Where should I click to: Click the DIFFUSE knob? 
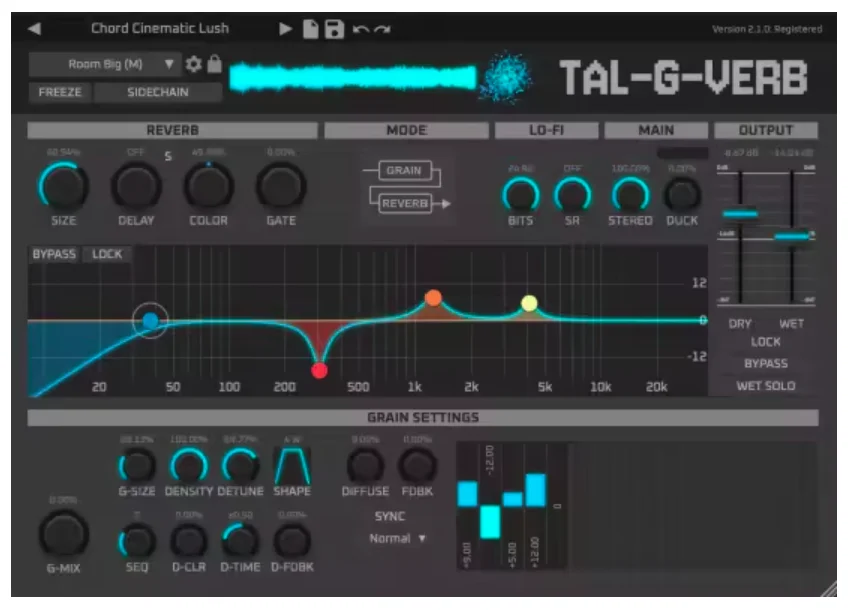click(x=366, y=466)
